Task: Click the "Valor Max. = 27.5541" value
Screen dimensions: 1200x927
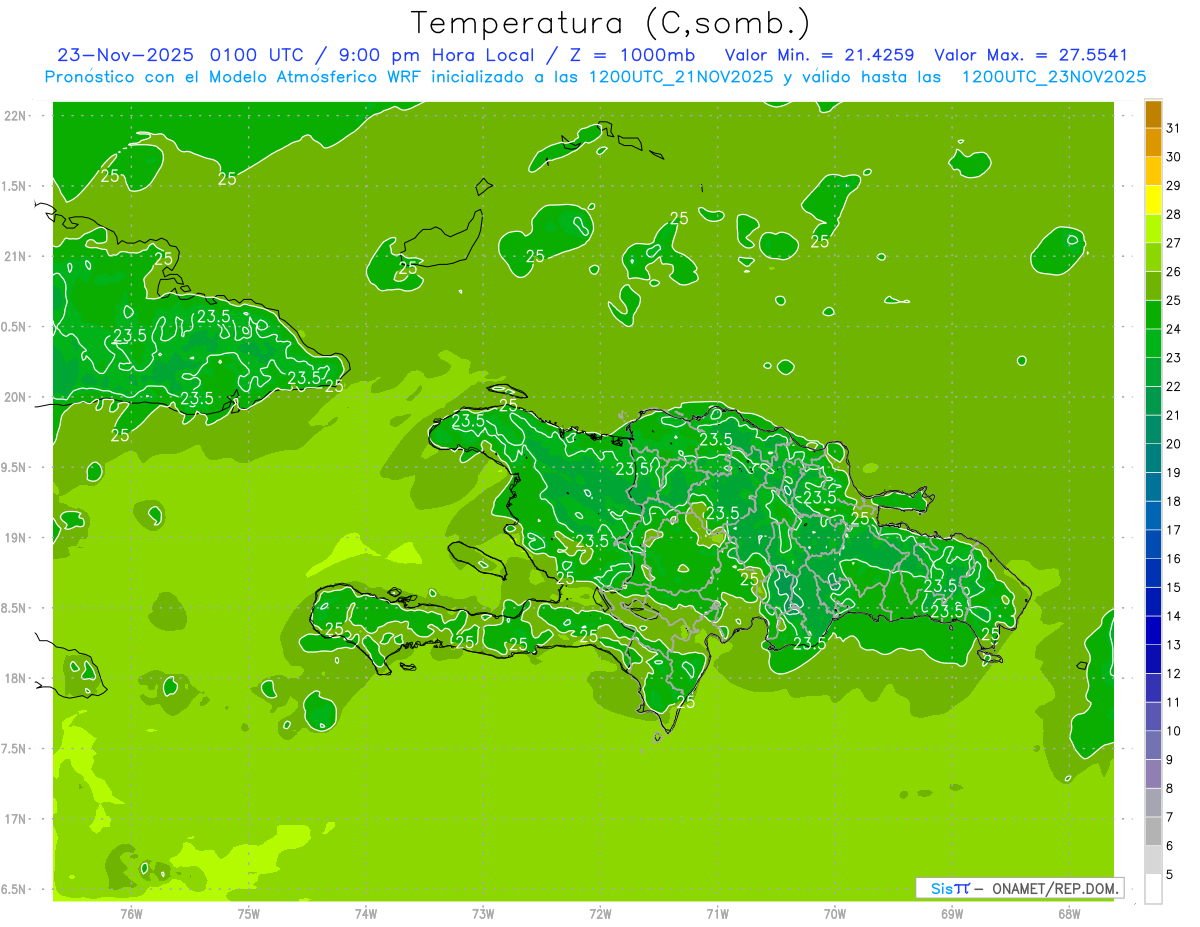Action: [x=1031, y=55]
